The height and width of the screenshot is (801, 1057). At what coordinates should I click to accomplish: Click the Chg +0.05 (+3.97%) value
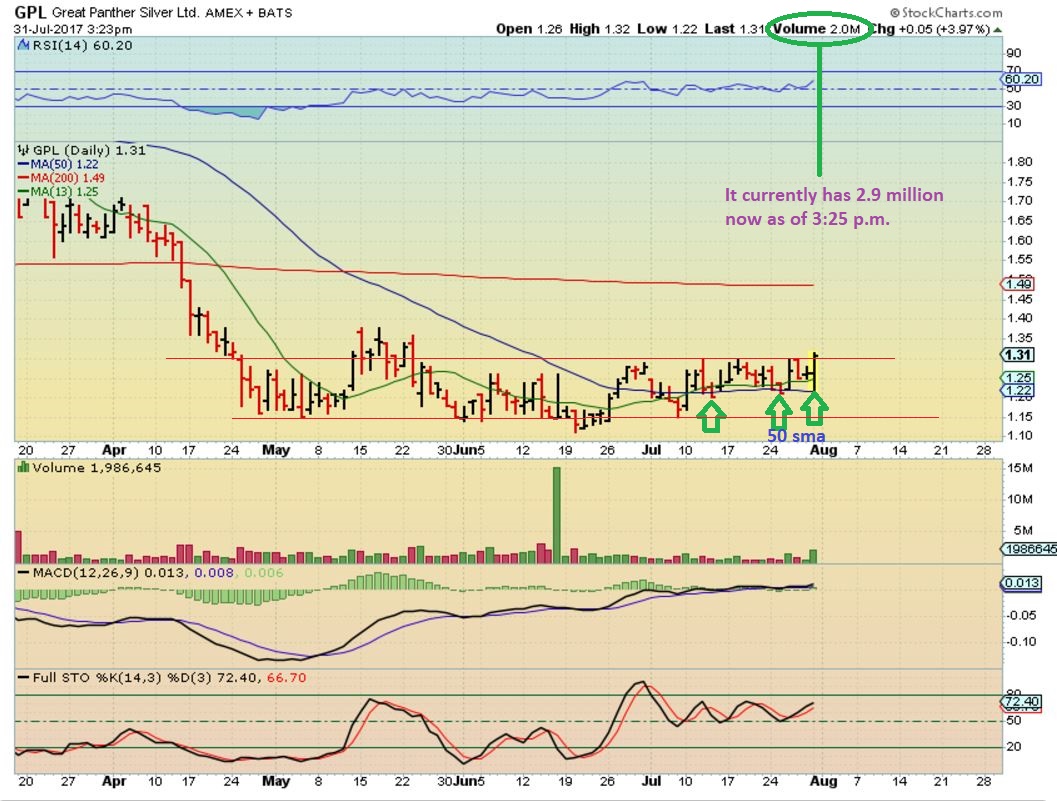[x=930, y=29]
